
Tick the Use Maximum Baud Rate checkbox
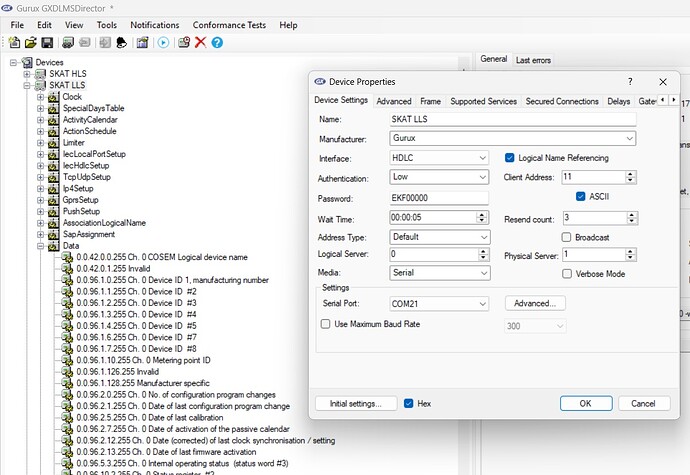325,324
